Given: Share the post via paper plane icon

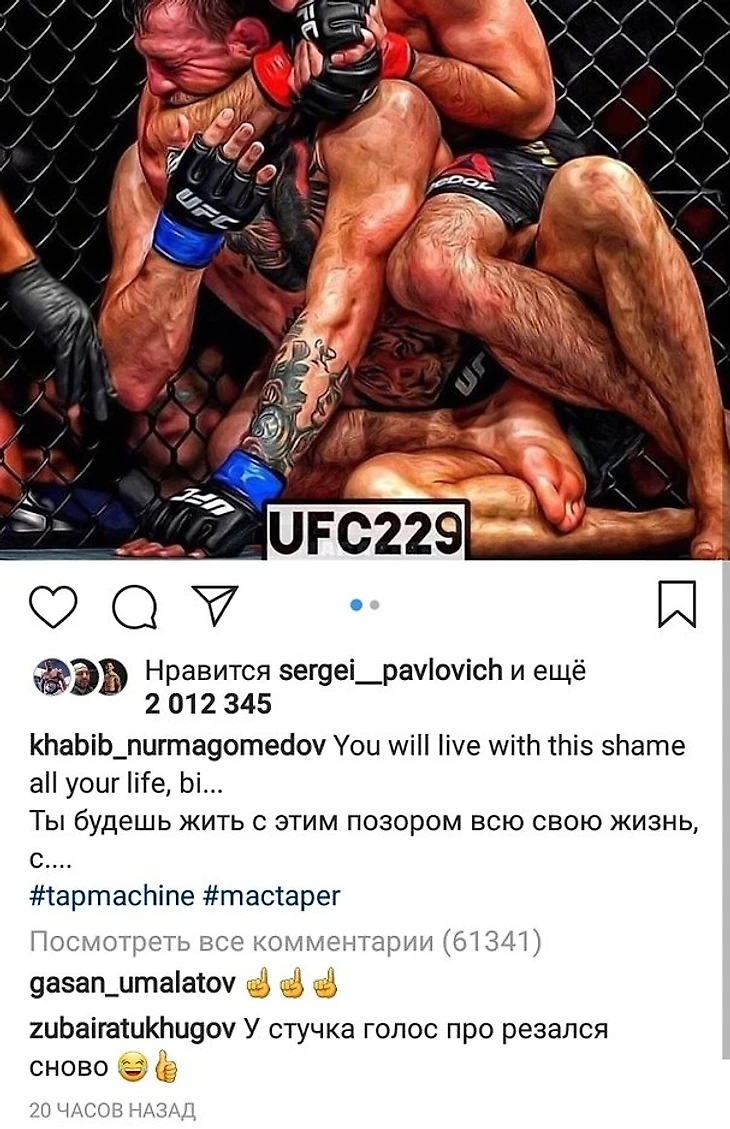Looking at the screenshot, I should [215, 605].
